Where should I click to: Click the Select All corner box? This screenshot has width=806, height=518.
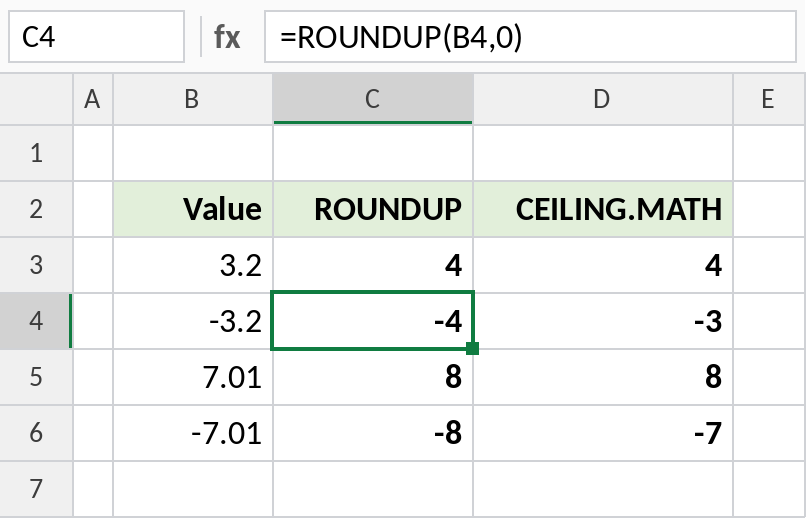[36, 99]
